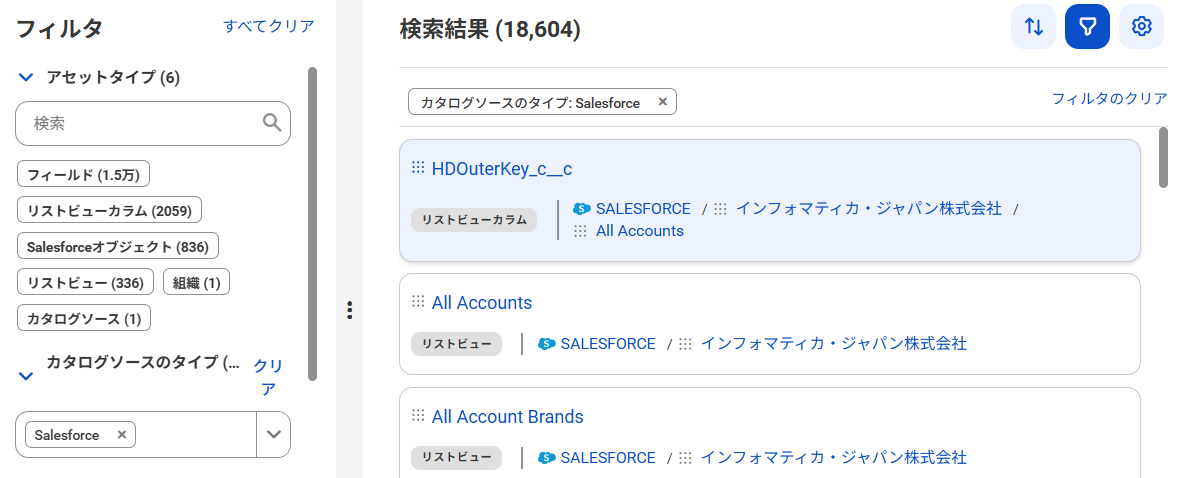Open the catalog source type dropdown arrow
The width and height of the screenshot is (1185, 478).
click(273, 435)
